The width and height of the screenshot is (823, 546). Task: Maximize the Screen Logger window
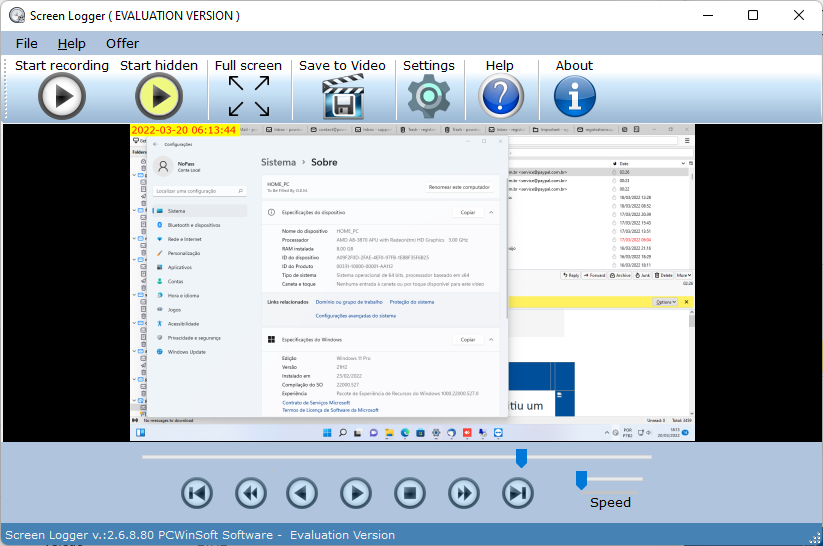tap(753, 15)
